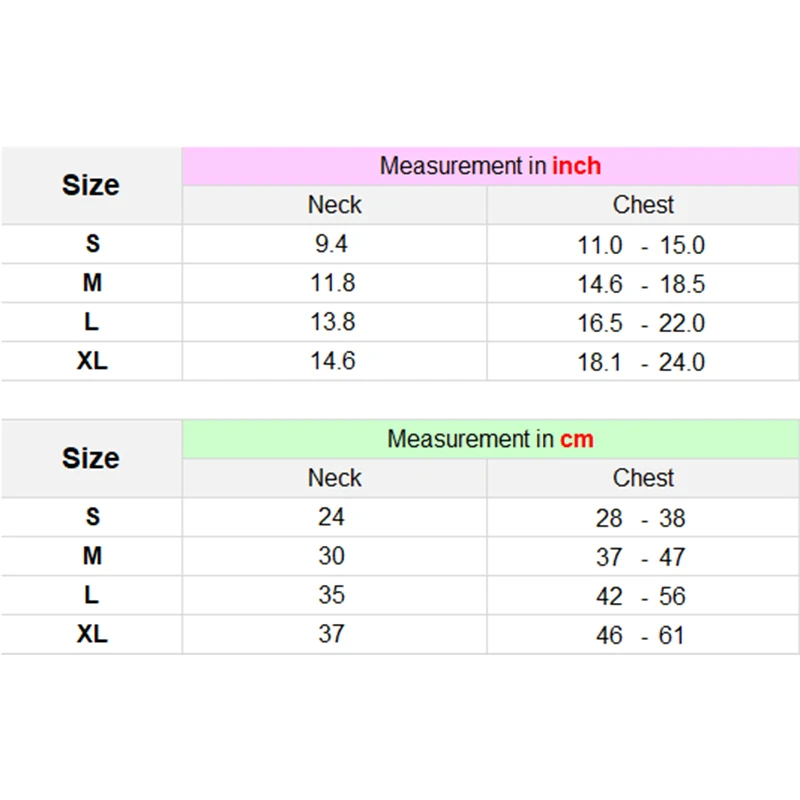The height and width of the screenshot is (800, 800).
Task: Click the neck value 11.8
Action: [332, 283]
